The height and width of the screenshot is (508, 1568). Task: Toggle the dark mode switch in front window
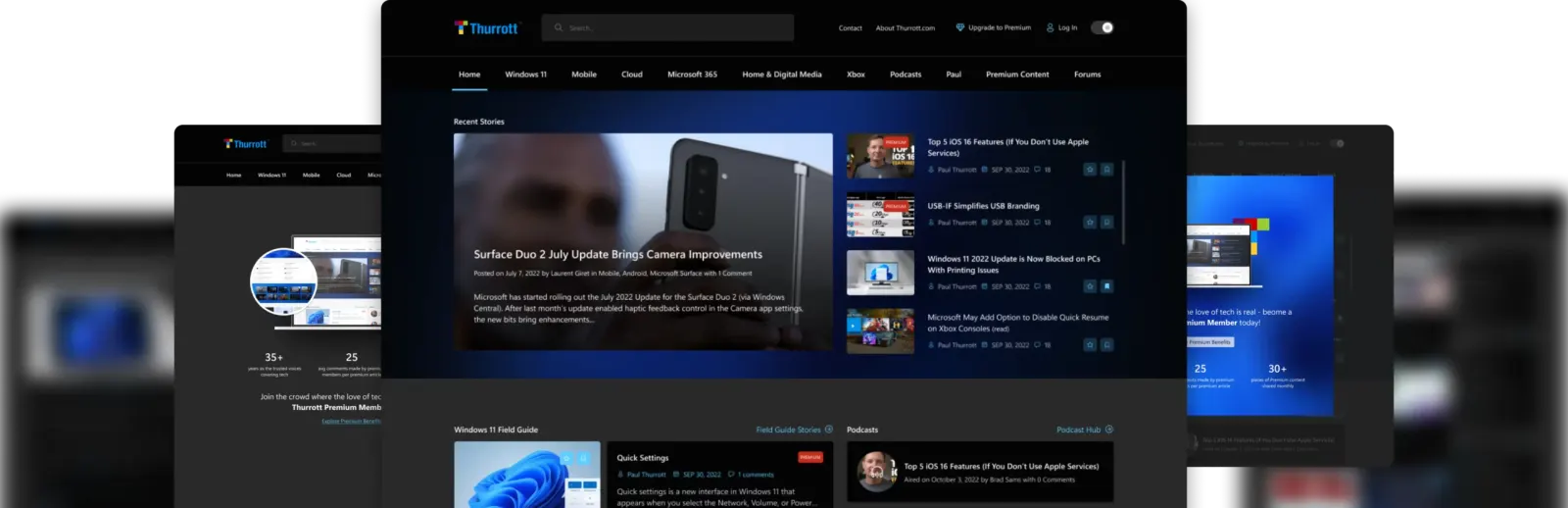1102,27
